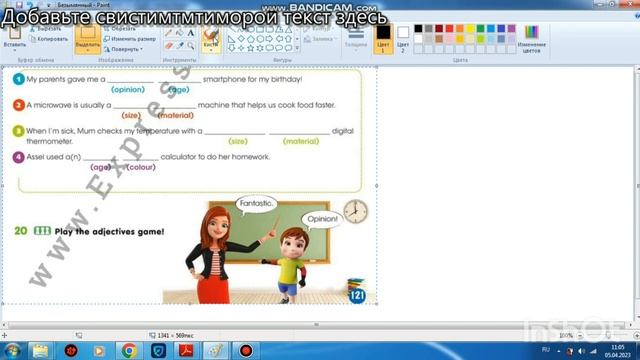Pick the orange palette color

pos(460,28)
